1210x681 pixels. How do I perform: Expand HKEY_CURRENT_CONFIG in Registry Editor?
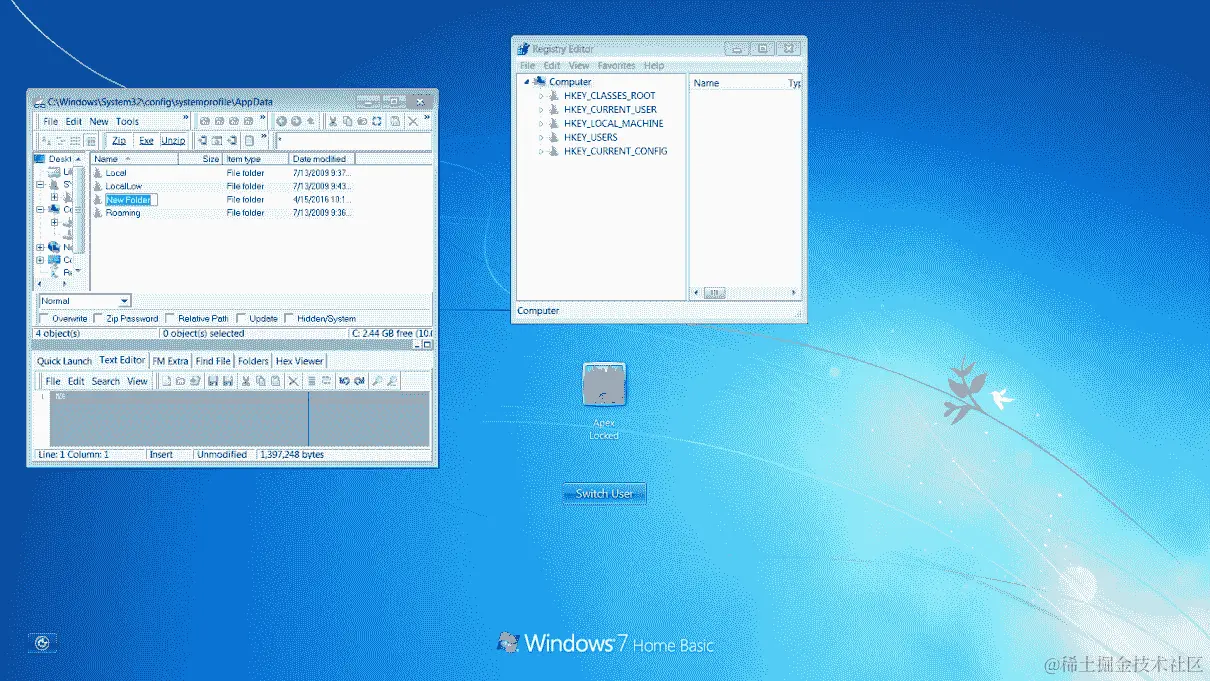541,152
